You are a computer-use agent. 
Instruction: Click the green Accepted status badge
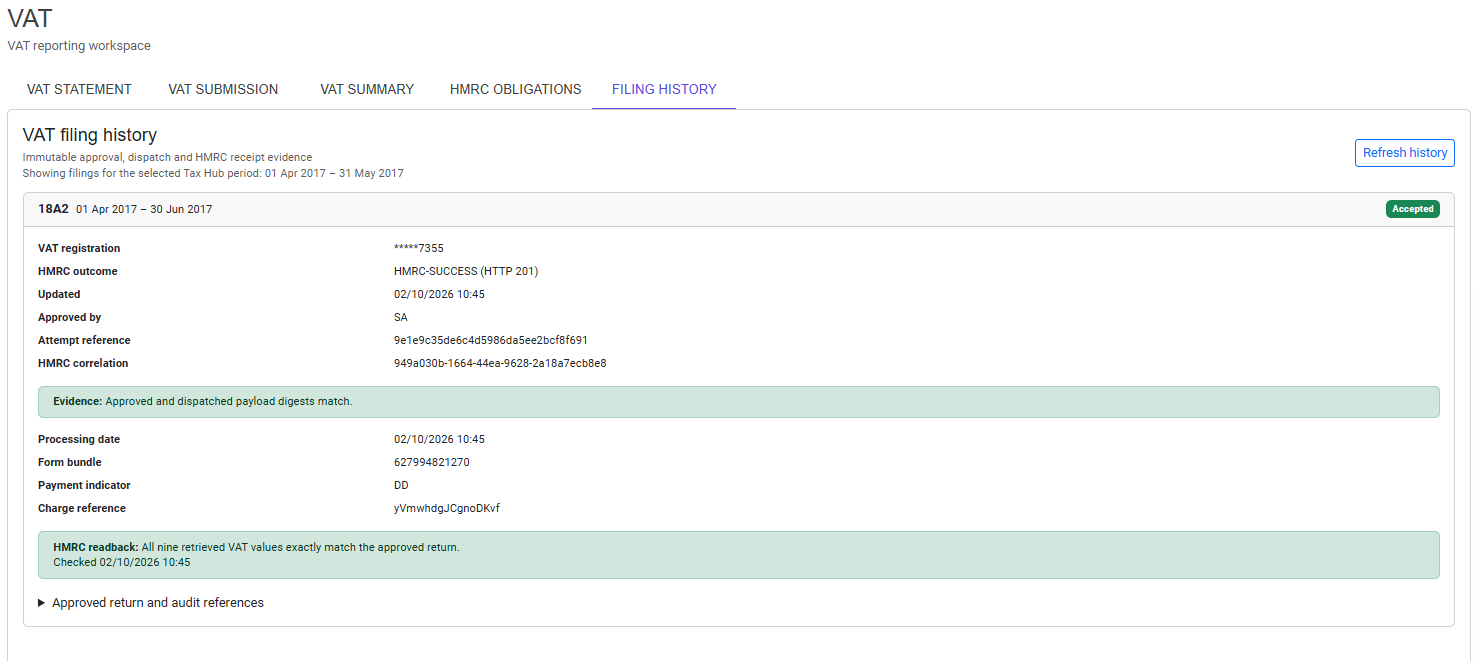1412,209
